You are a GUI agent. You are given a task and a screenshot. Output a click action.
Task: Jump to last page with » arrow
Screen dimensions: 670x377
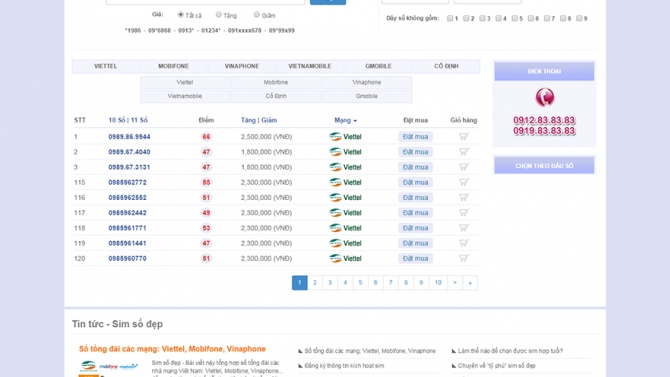pyautogui.click(x=470, y=283)
